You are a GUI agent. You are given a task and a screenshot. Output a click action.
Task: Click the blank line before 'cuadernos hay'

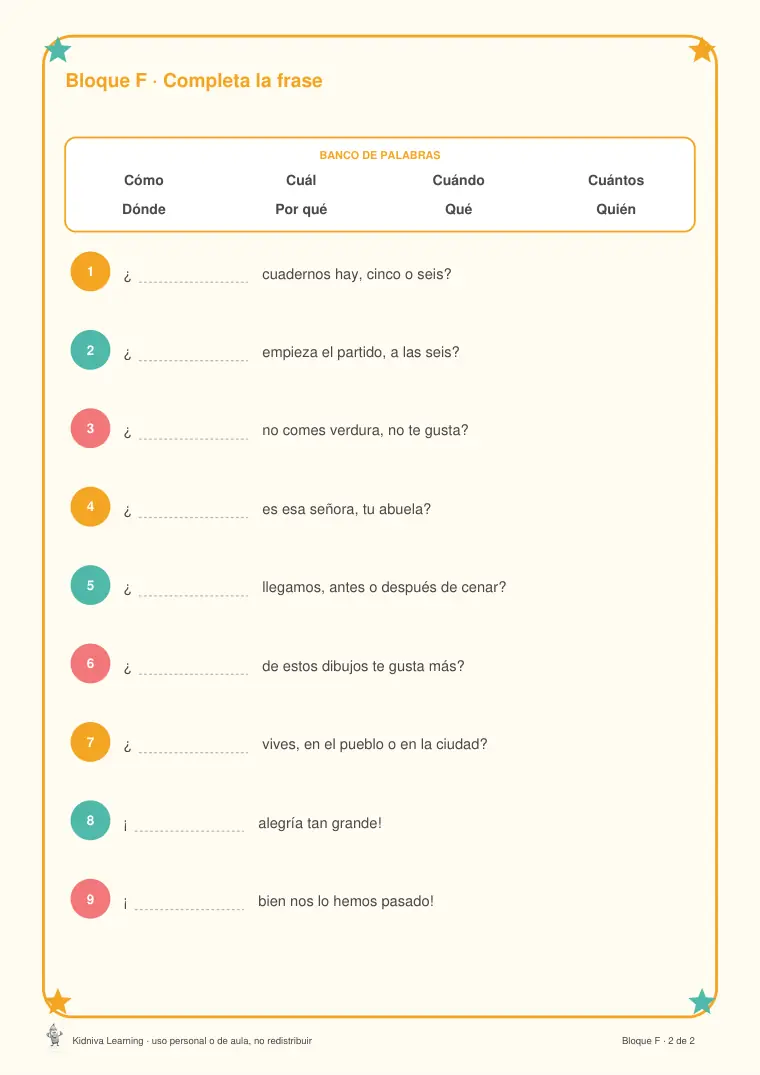click(x=193, y=276)
